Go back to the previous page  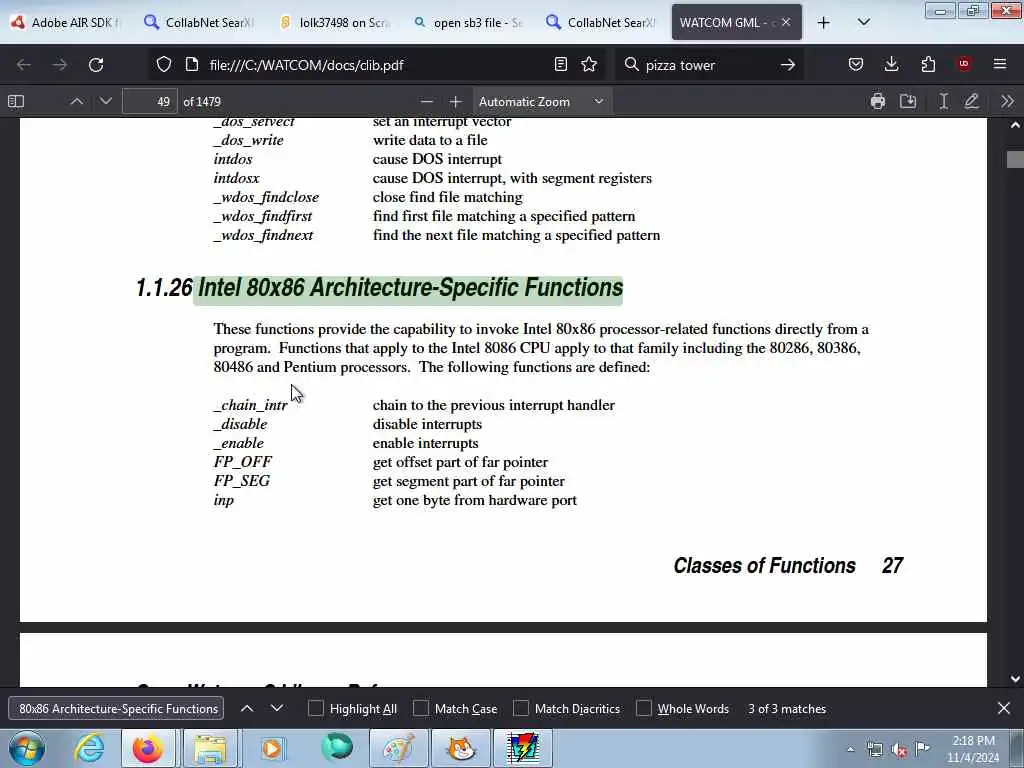coord(24,65)
